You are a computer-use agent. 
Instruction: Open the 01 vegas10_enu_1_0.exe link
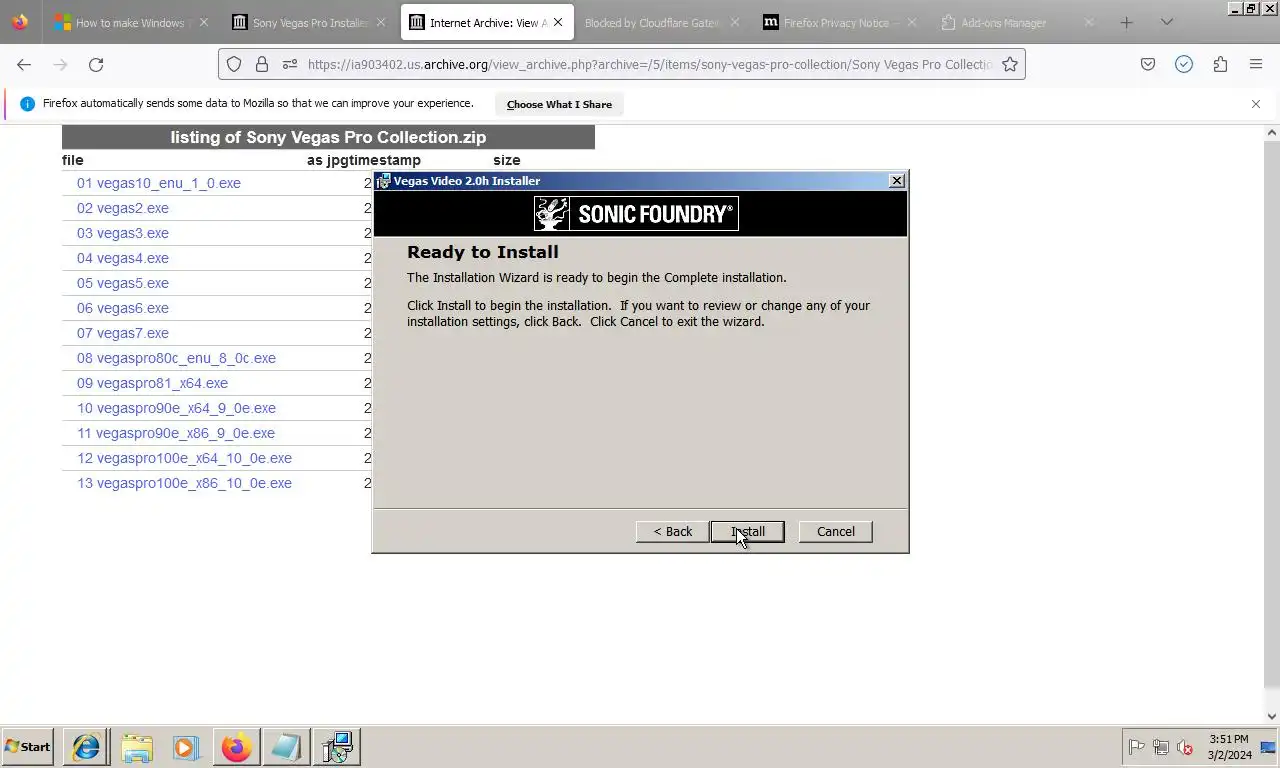(159, 183)
